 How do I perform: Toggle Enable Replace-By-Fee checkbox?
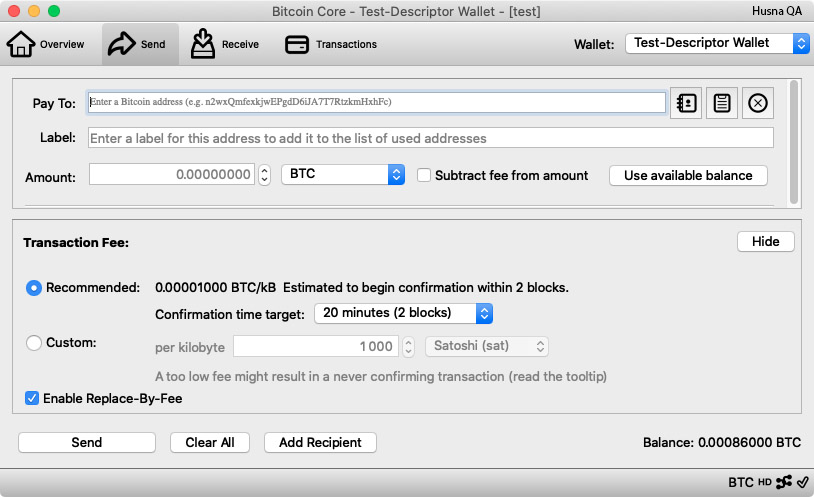coord(32,398)
